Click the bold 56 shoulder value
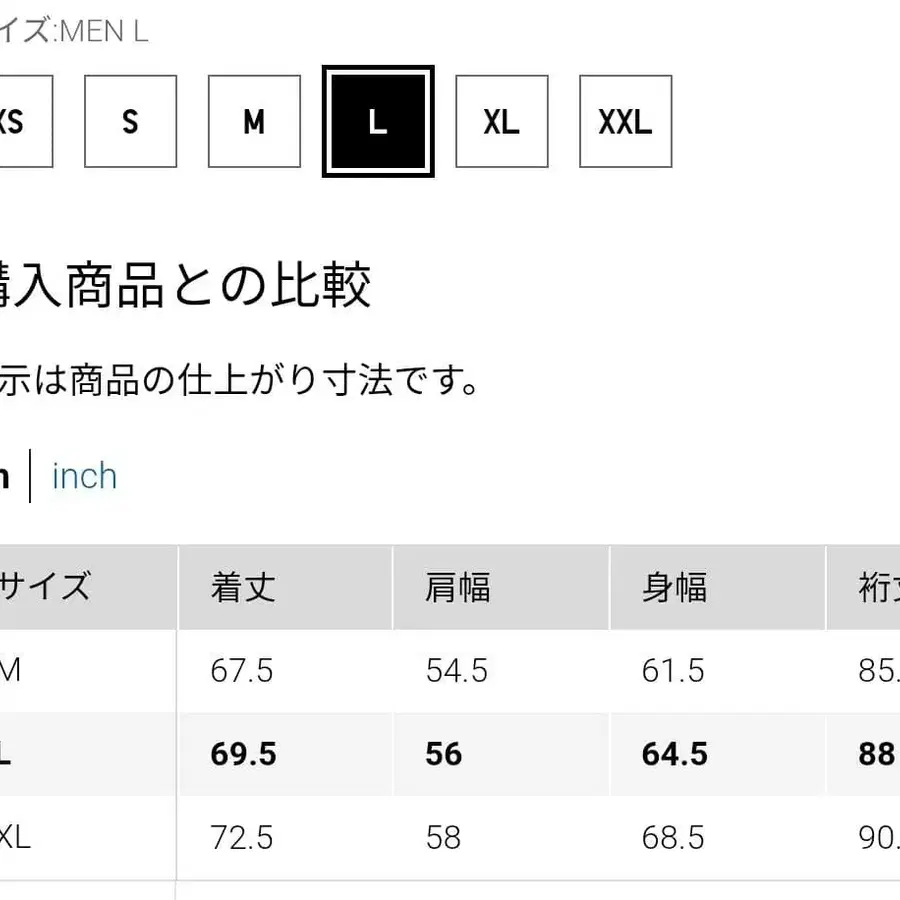The width and height of the screenshot is (900, 900). coord(444,753)
